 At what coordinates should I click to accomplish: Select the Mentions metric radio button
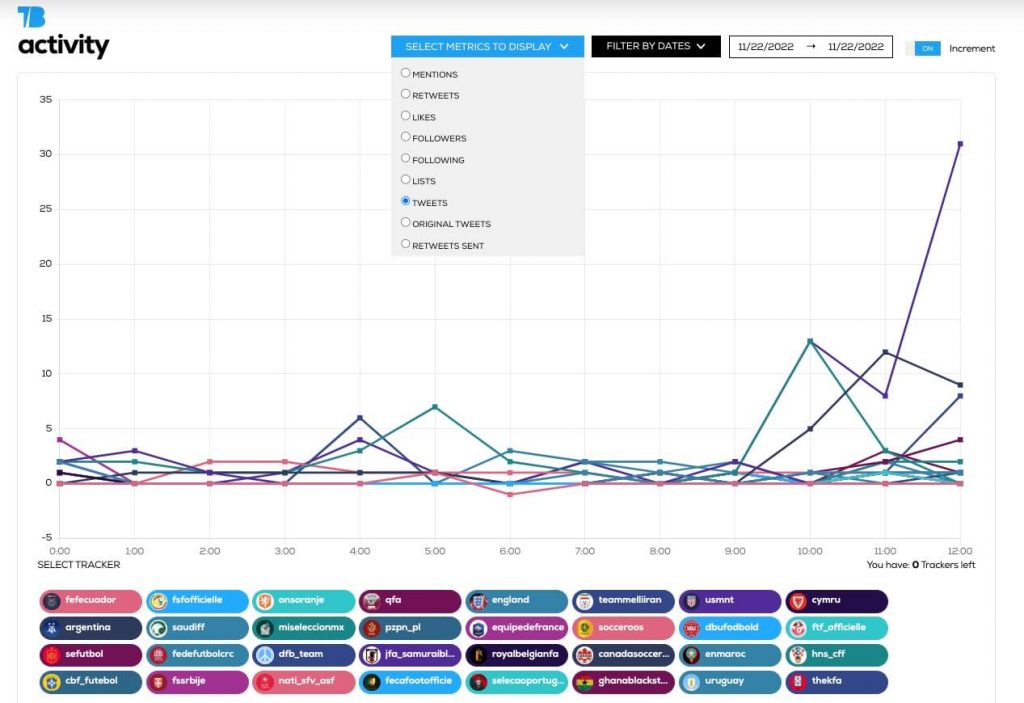click(x=406, y=73)
